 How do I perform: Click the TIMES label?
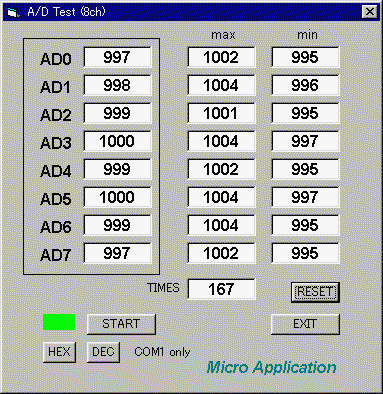163,288
